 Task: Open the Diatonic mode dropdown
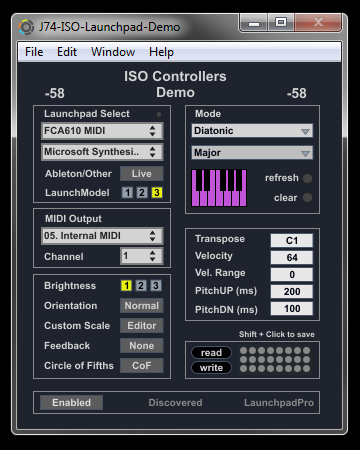252,131
